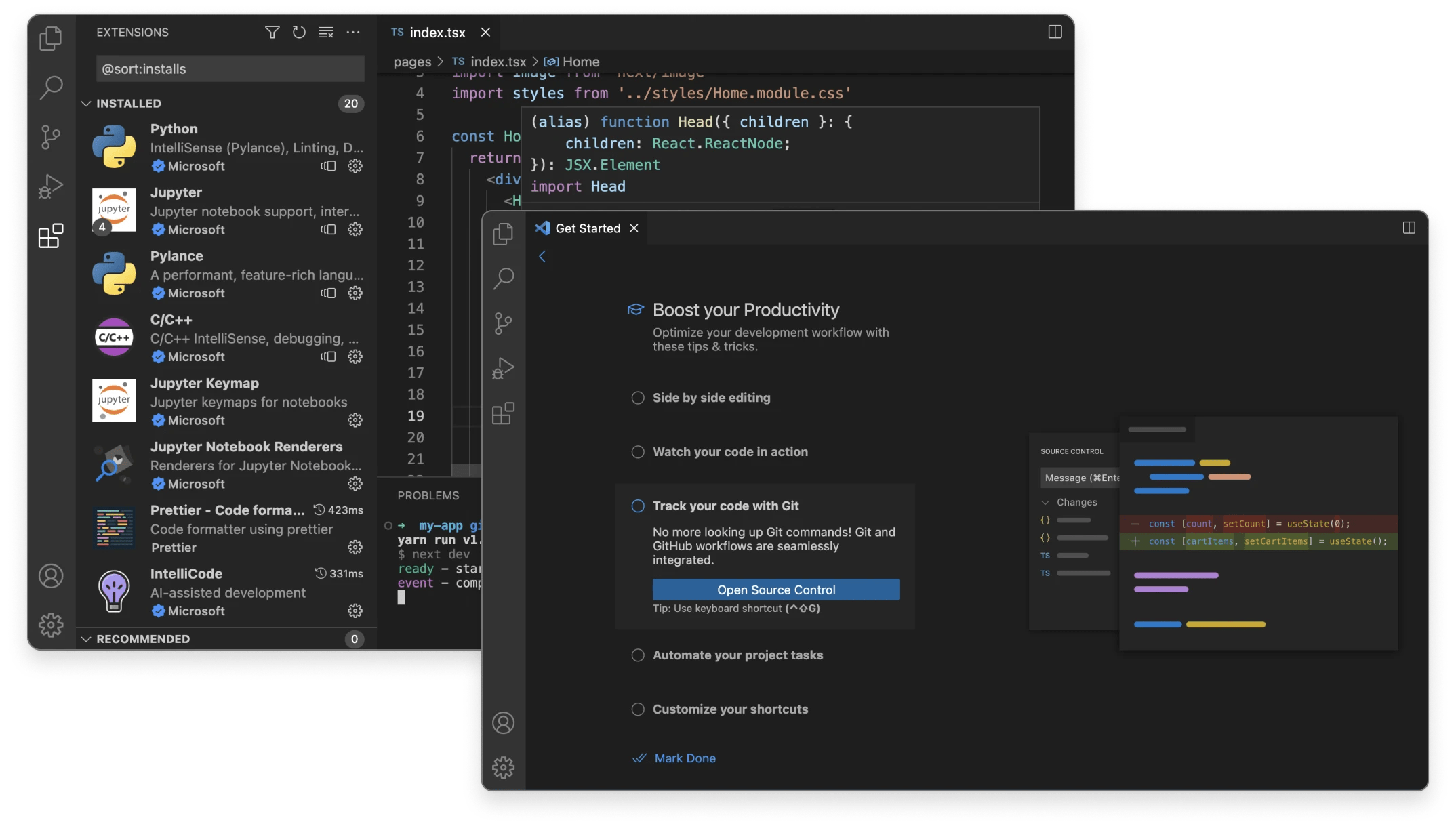The height and width of the screenshot is (824, 1456).
Task: Refresh the extensions list
Action: click(299, 33)
